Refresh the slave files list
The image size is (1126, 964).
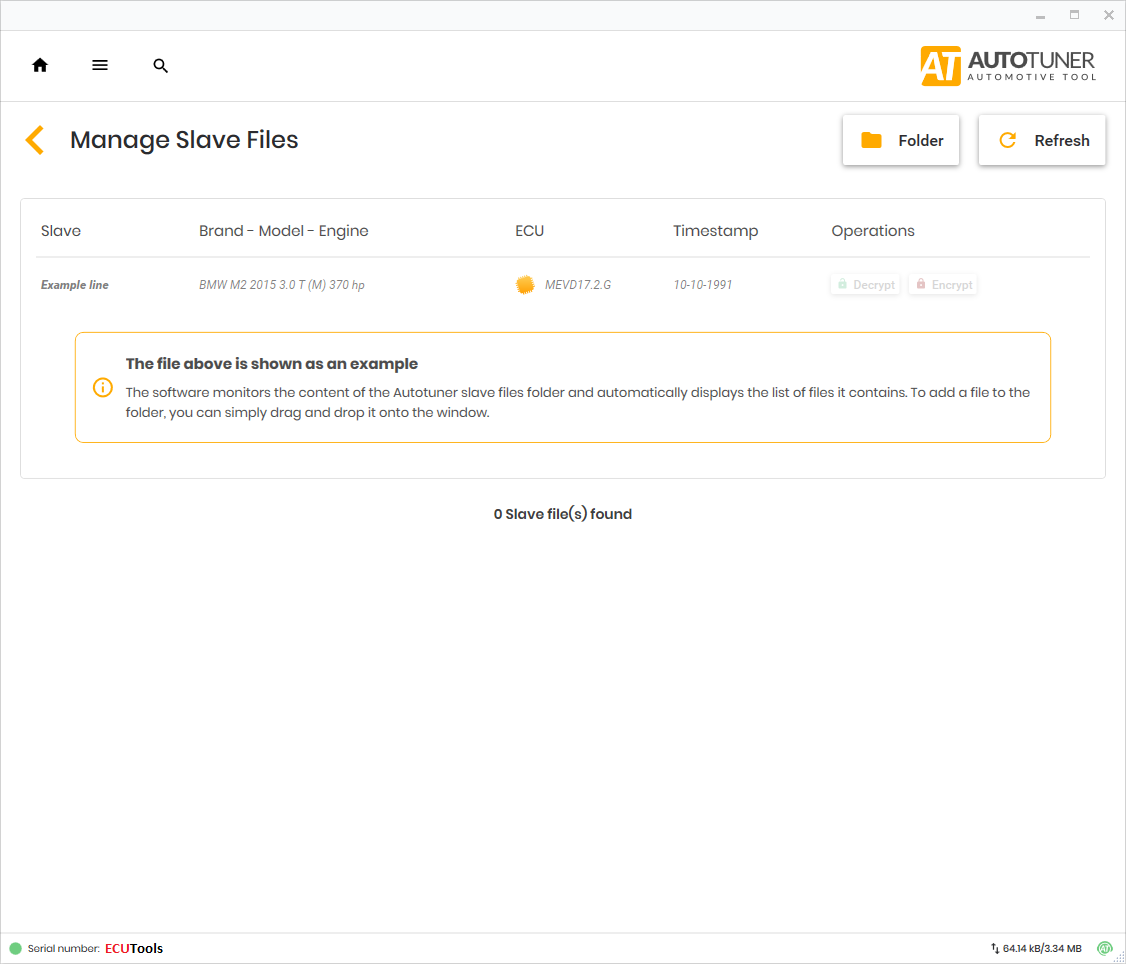(x=1042, y=141)
